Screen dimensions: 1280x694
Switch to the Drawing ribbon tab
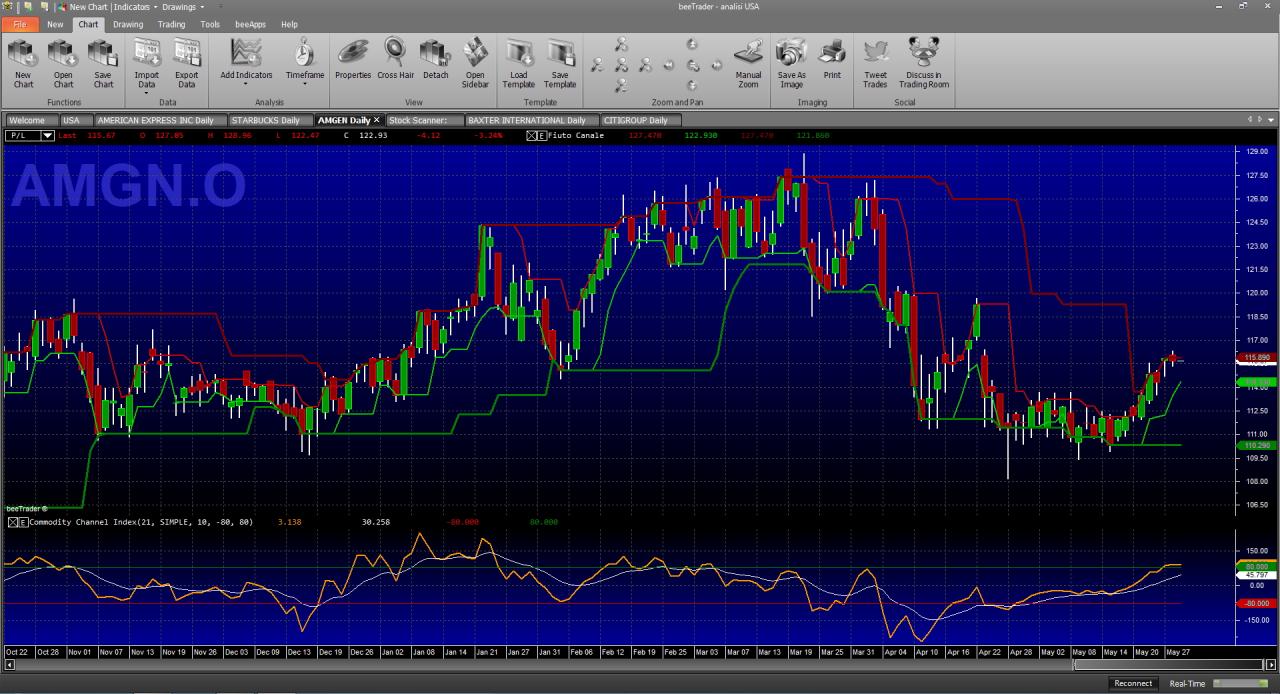pos(128,24)
